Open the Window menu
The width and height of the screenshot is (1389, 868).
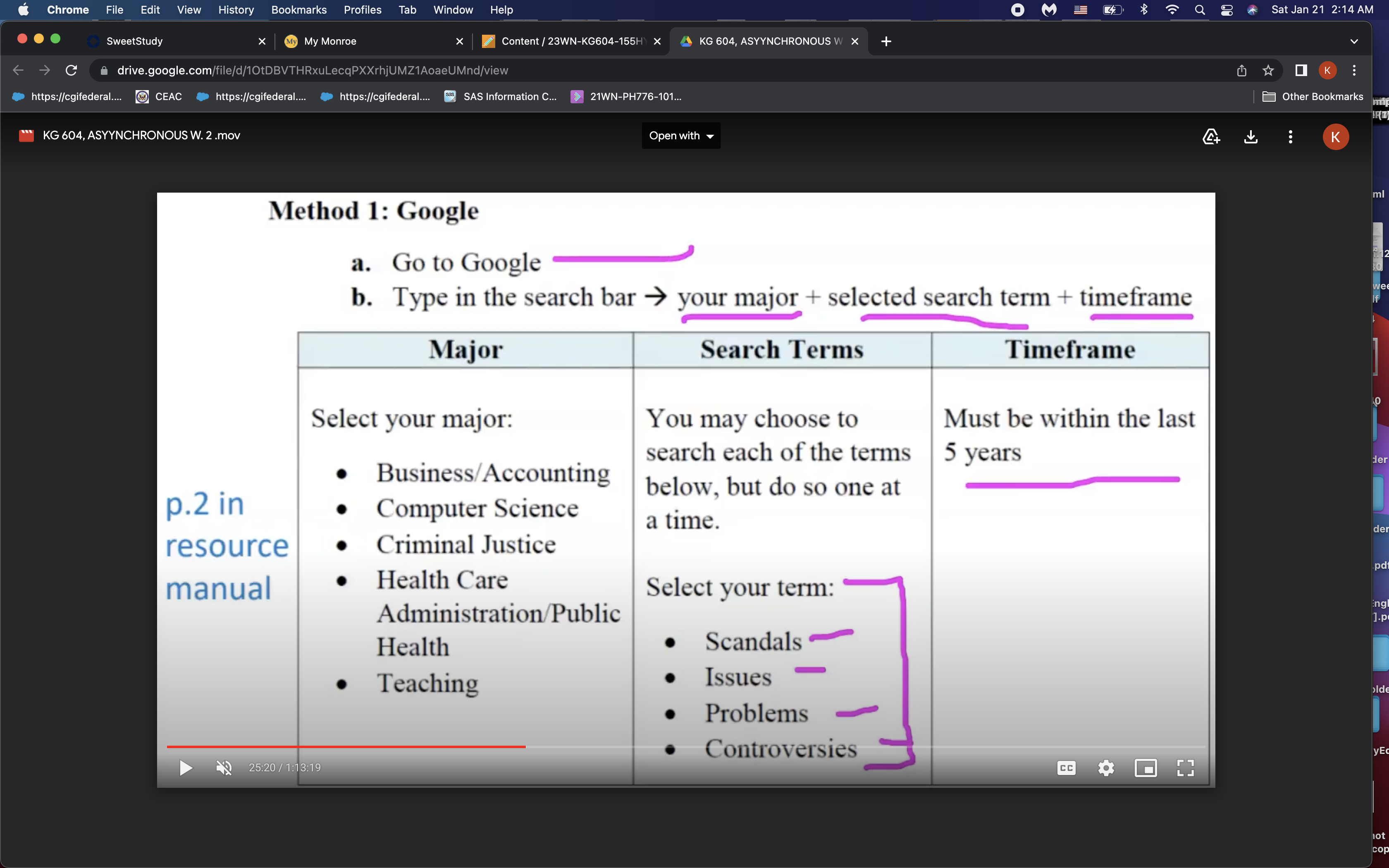(x=453, y=10)
